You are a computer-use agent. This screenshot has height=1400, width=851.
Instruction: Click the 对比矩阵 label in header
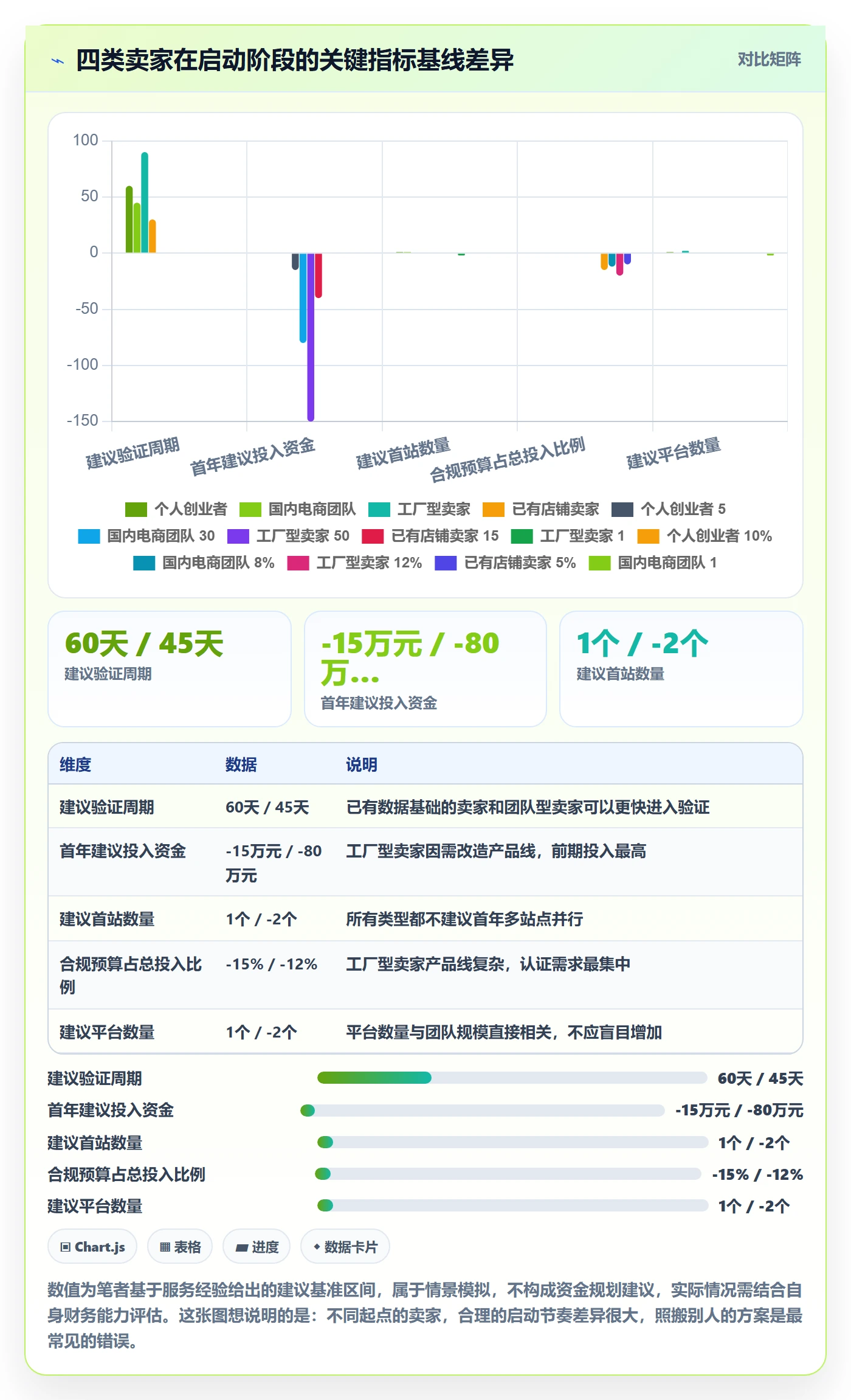(x=769, y=60)
